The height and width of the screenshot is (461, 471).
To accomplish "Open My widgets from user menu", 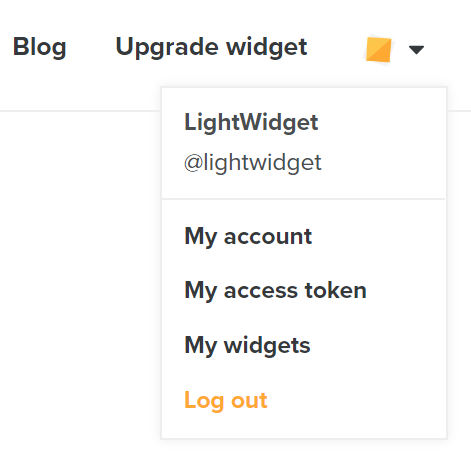I will coord(247,346).
